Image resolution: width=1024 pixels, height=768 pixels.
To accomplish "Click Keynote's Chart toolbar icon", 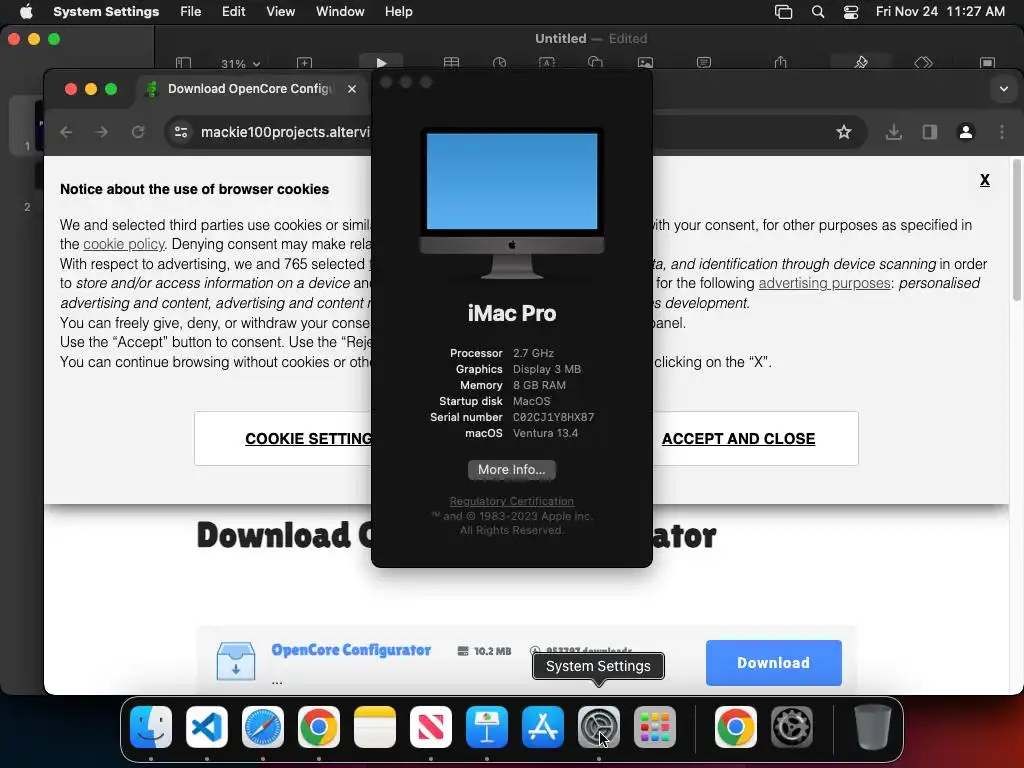I will point(500,63).
